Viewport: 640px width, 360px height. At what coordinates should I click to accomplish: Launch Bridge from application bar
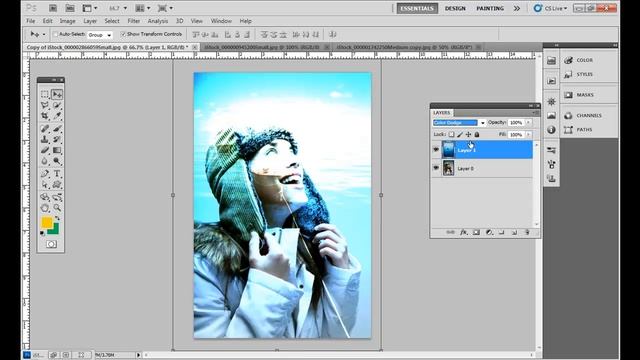pos(53,8)
